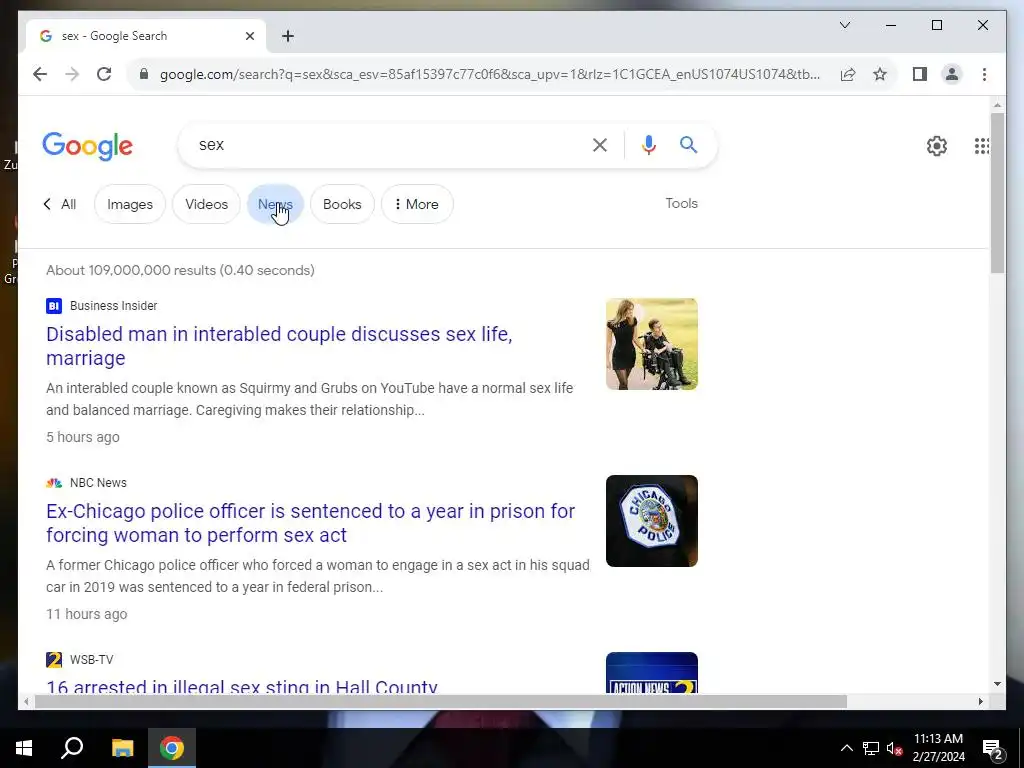Viewport: 1024px width, 768px height.
Task: Open the Ex-Chicago police officer headline
Action: click(310, 522)
